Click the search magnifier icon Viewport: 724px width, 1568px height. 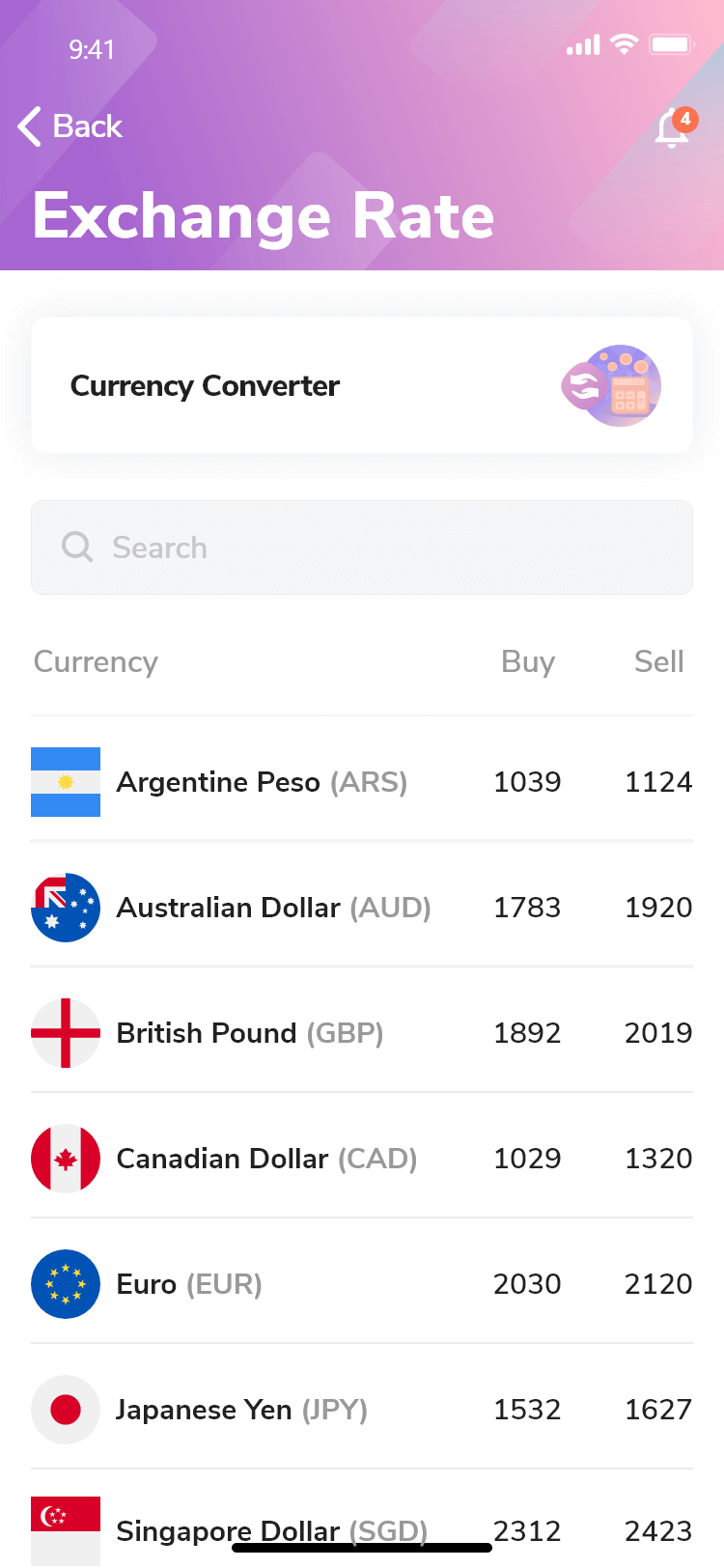pyautogui.click(x=77, y=547)
